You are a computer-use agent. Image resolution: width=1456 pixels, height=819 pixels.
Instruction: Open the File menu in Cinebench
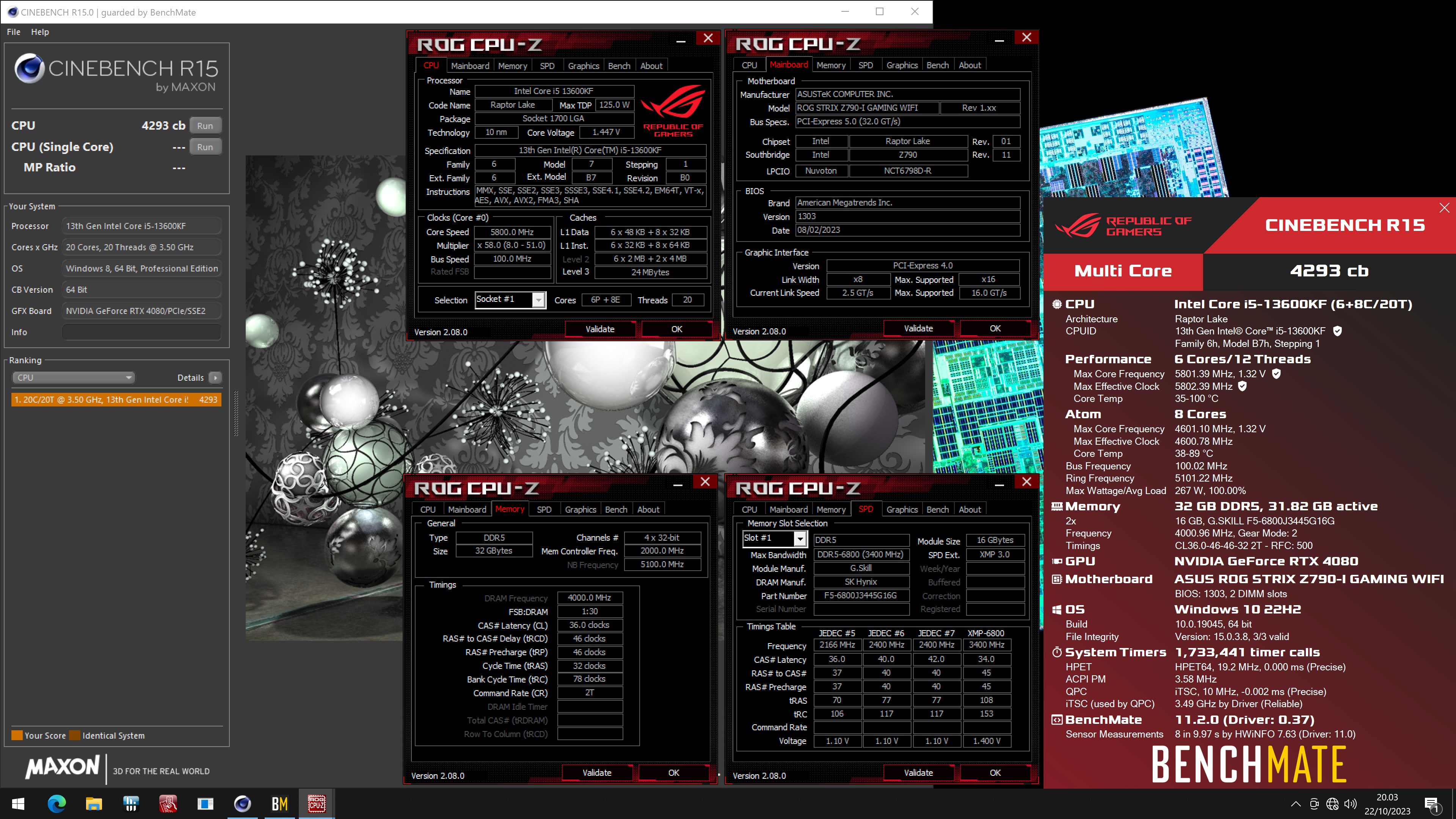(14, 31)
